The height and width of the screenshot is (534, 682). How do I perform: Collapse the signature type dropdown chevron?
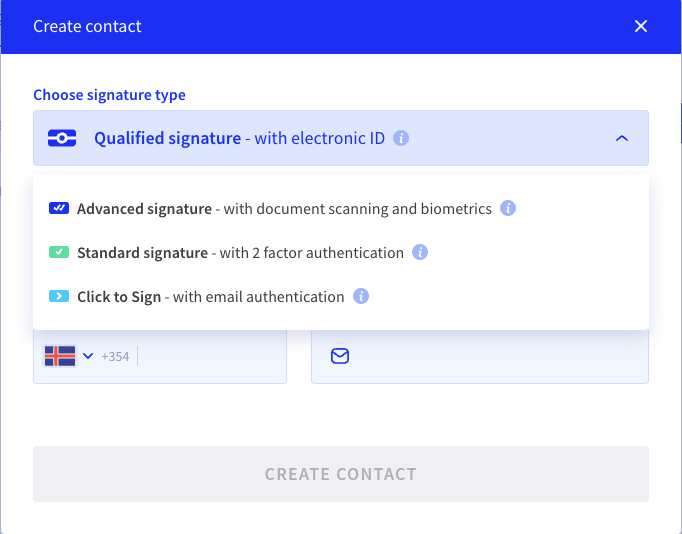click(x=622, y=138)
